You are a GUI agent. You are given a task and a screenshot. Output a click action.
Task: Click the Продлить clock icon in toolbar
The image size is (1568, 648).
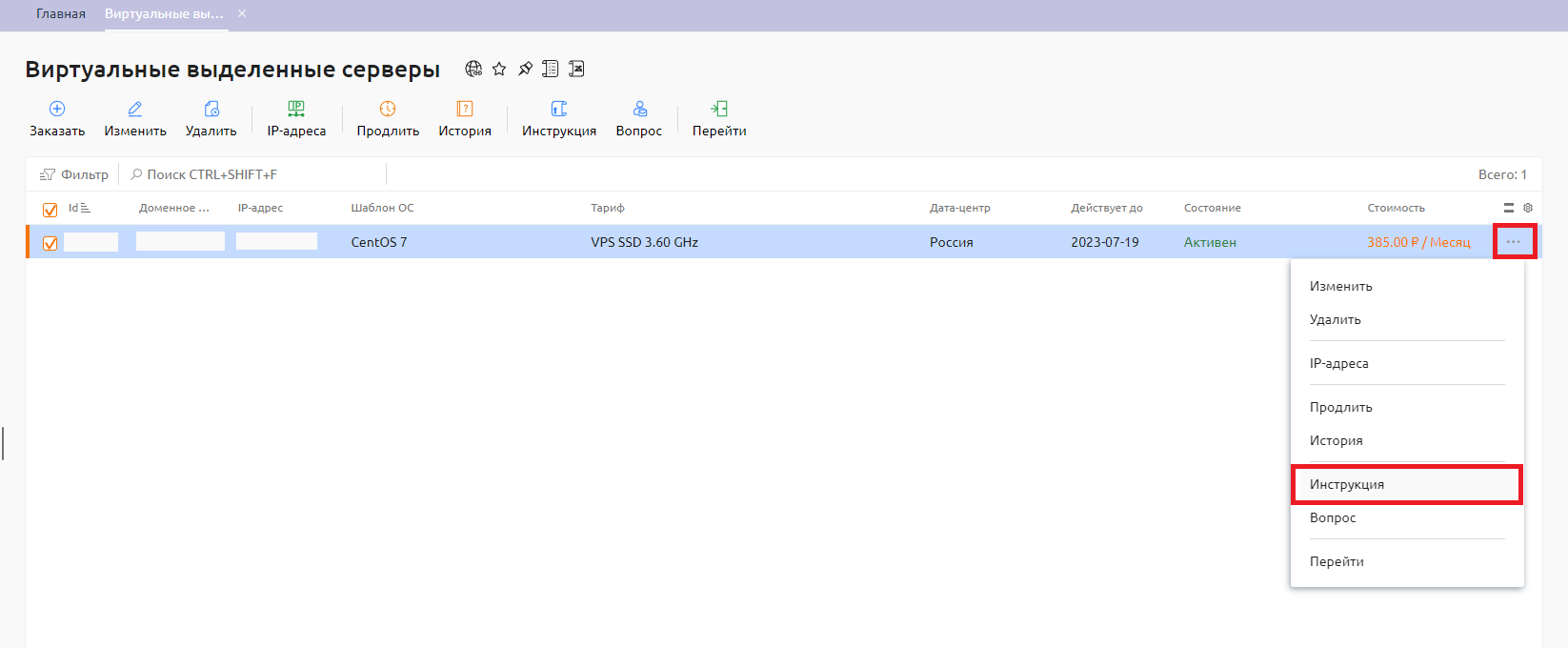388,110
